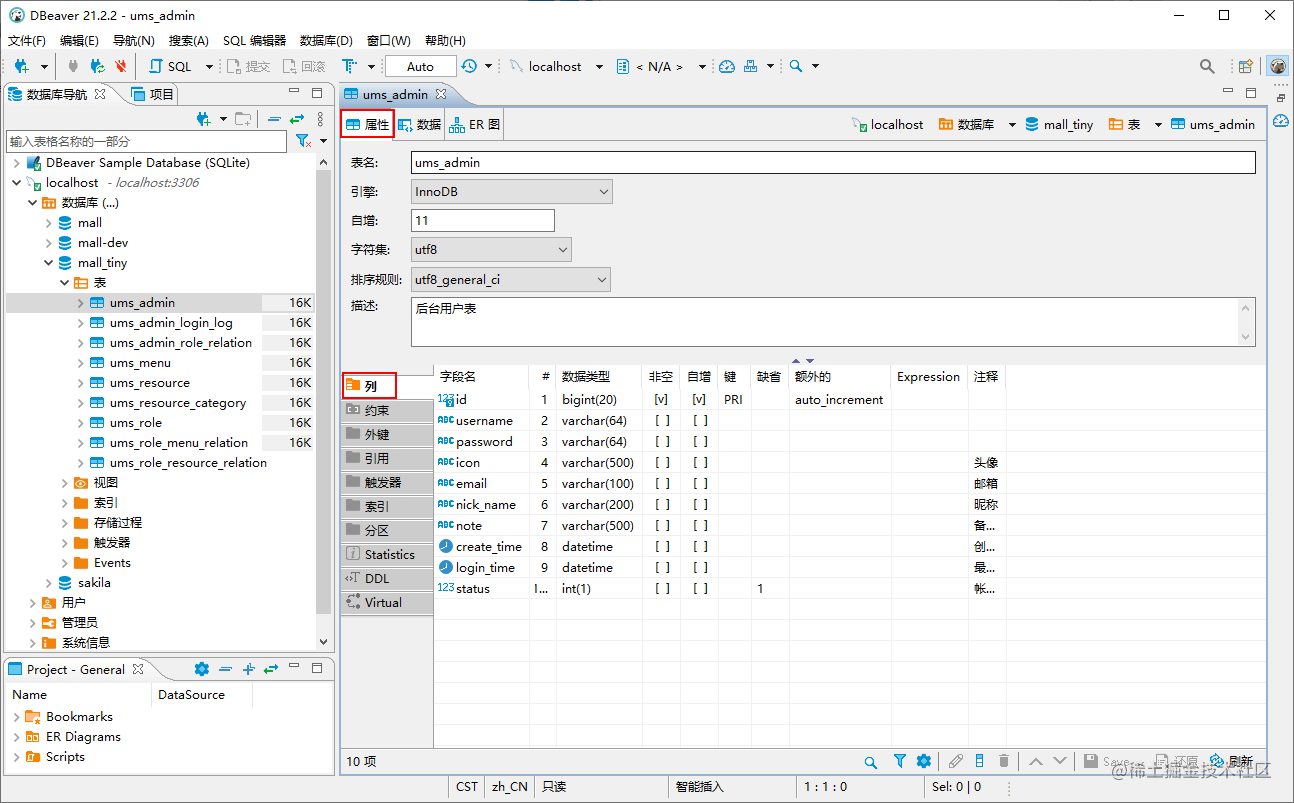Select the DDL side tab

pyautogui.click(x=387, y=578)
